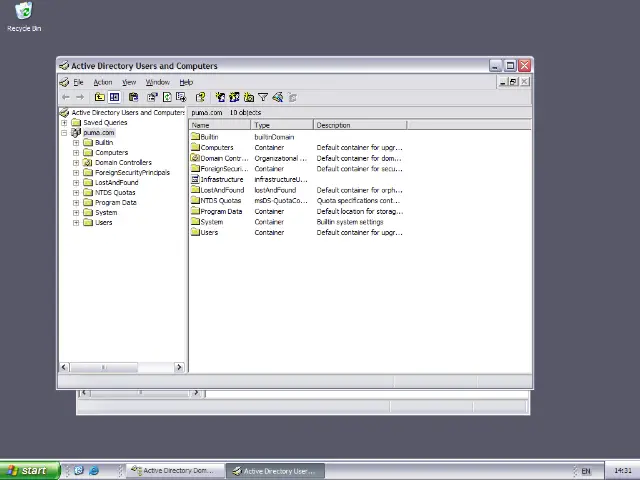640x480 pixels.
Task: Refresh the view with the toolbar icon
Action: click(x=167, y=97)
